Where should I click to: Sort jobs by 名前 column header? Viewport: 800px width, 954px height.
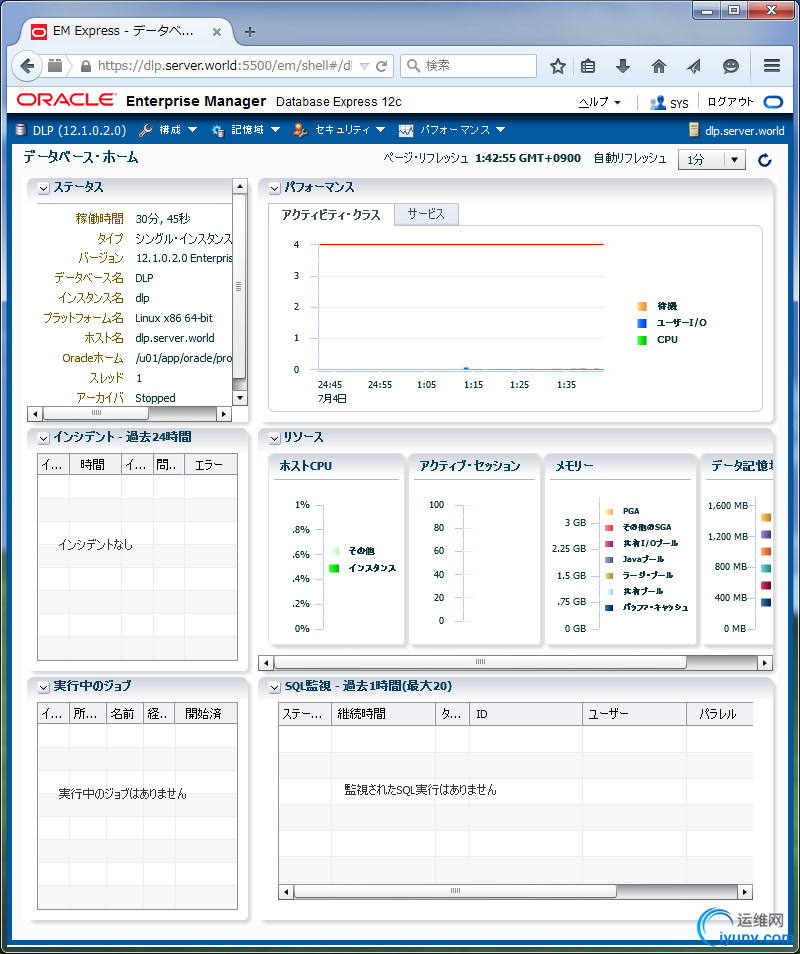click(x=125, y=714)
